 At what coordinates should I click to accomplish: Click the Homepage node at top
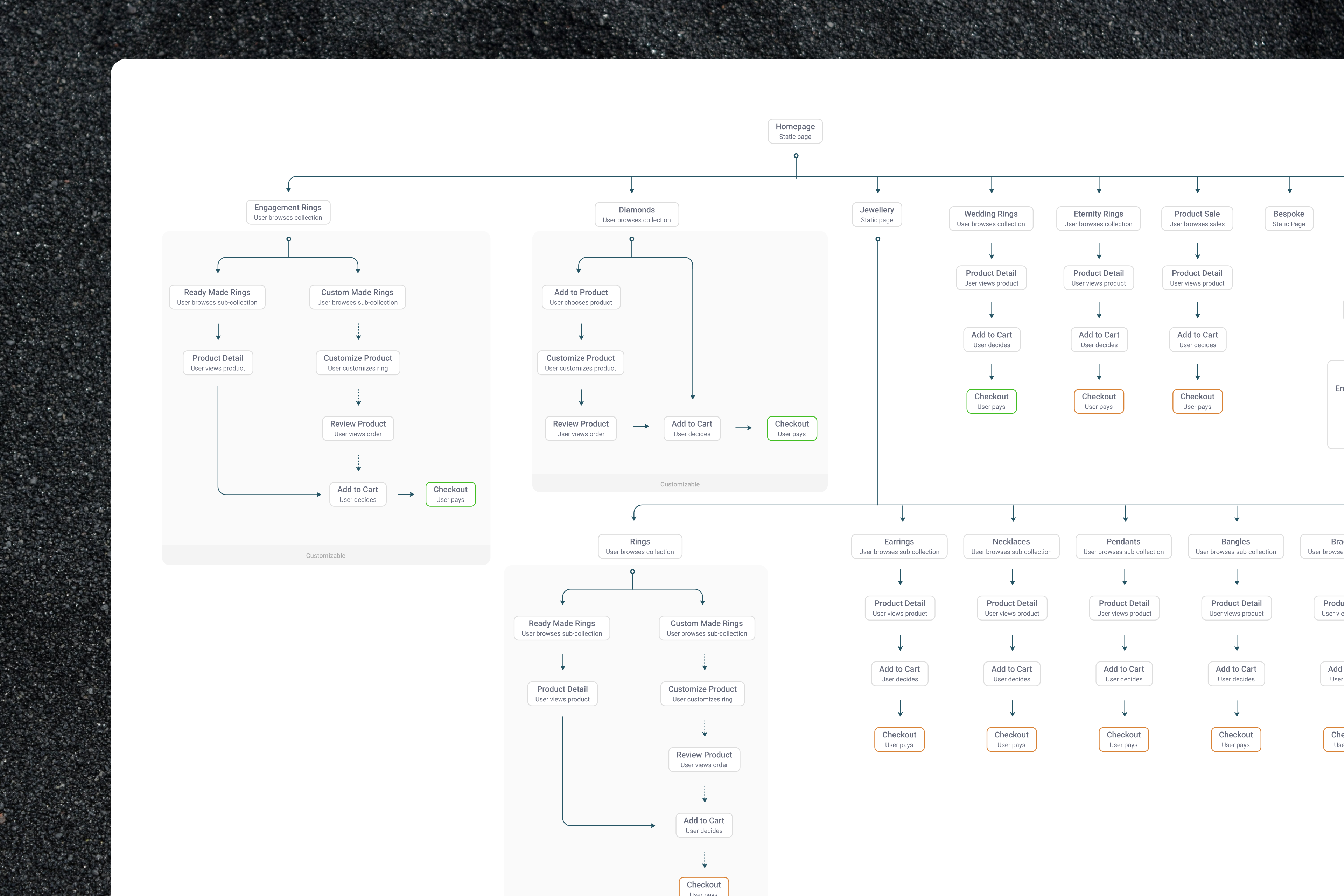click(x=795, y=131)
